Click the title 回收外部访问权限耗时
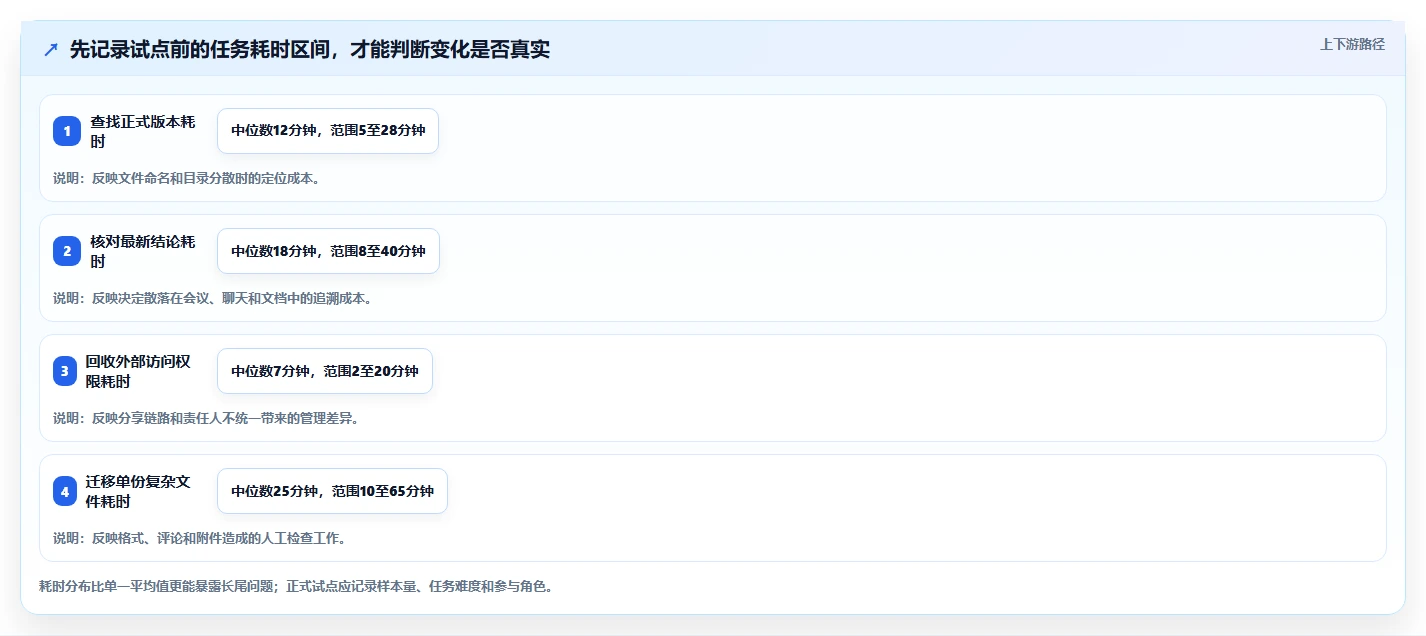This screenshot has width=1426, height=636. tap(138, 371)
